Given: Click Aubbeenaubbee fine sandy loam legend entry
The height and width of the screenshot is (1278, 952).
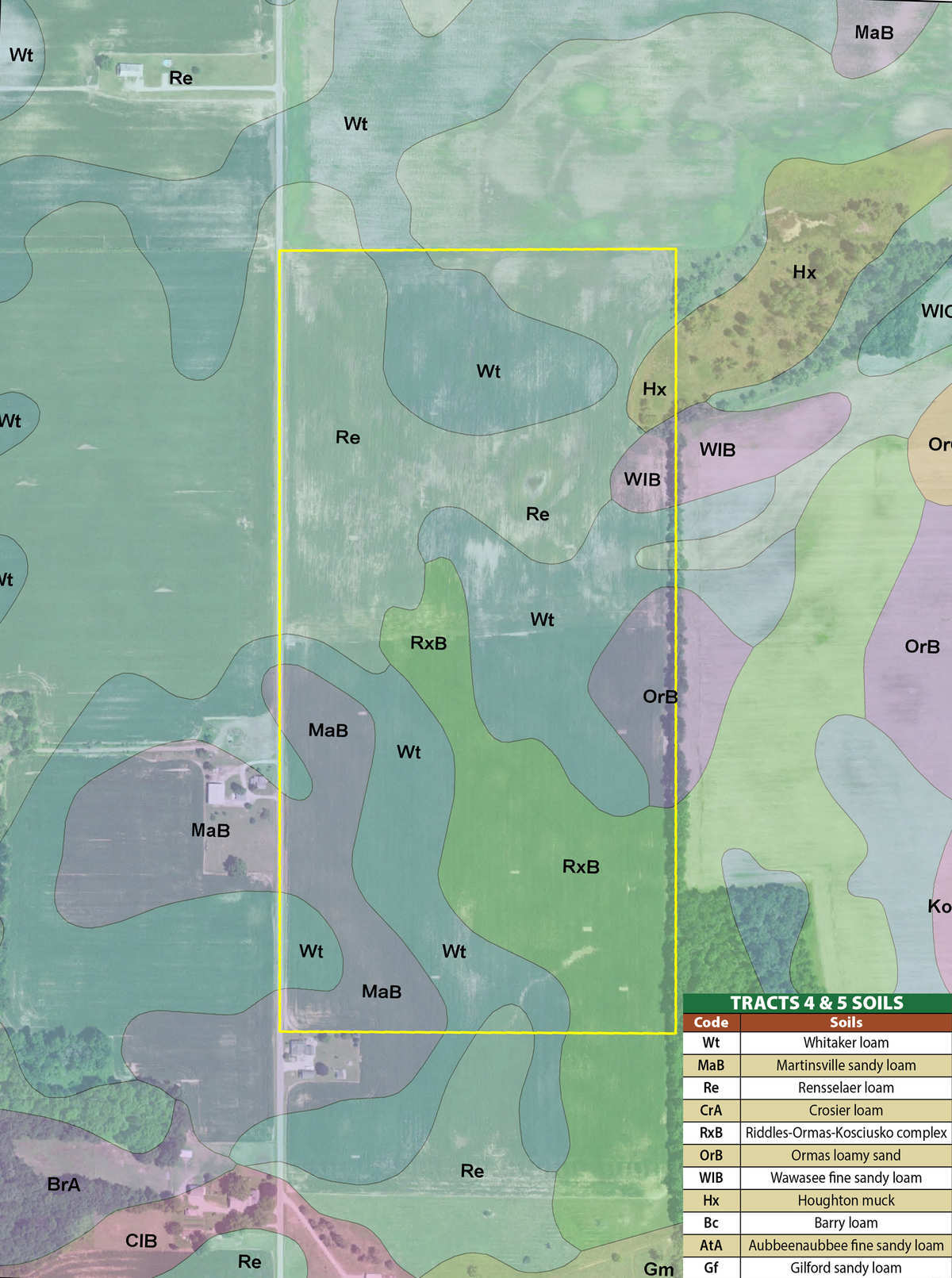Looking at the screenshot, I should click(x=846, y=1245).
